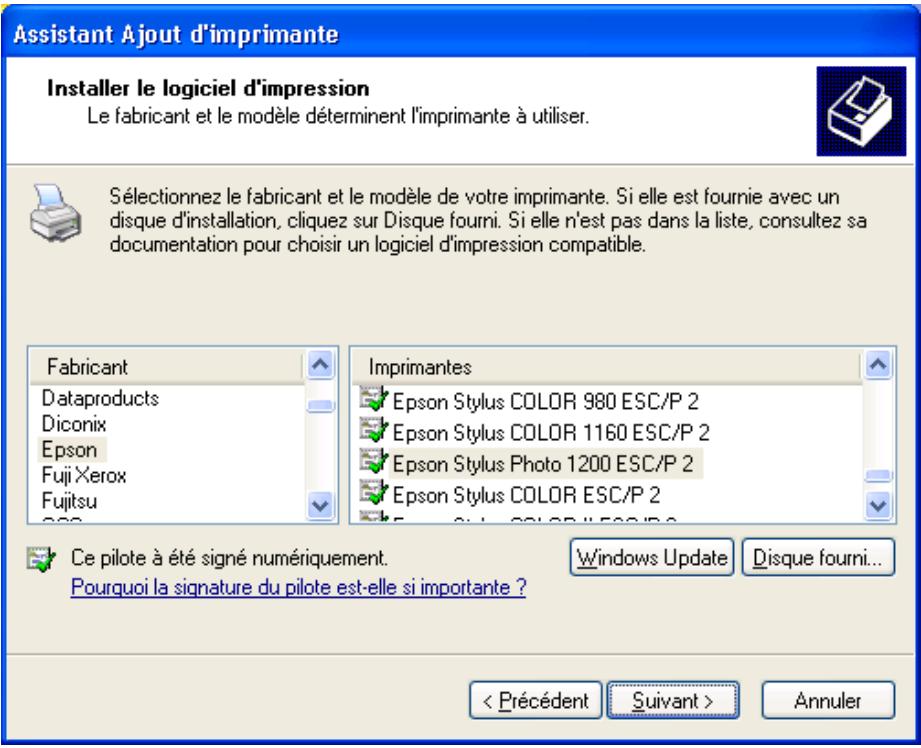Click the Imprimantes list's up arrow
This screenshot has height=748, width=921.
[878, 365]
